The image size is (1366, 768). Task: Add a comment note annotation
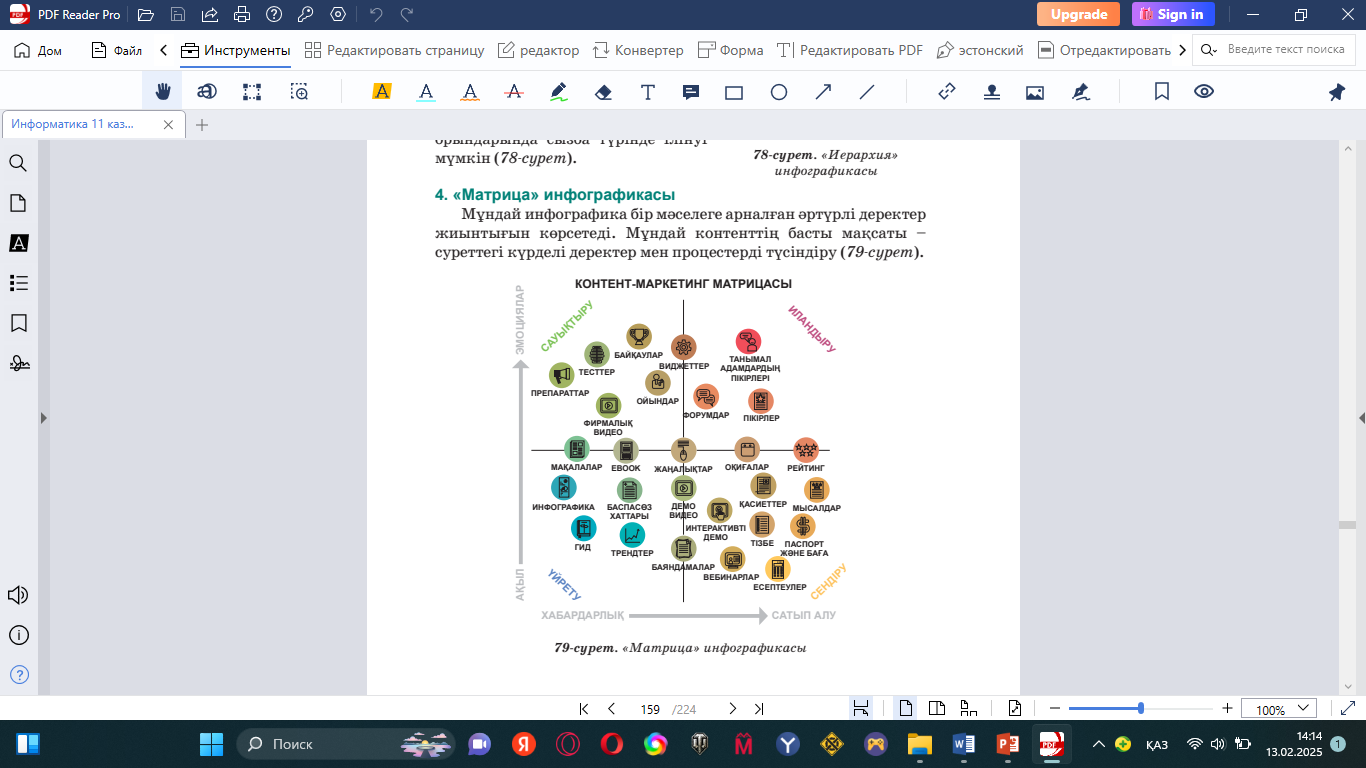pos(690,92)
